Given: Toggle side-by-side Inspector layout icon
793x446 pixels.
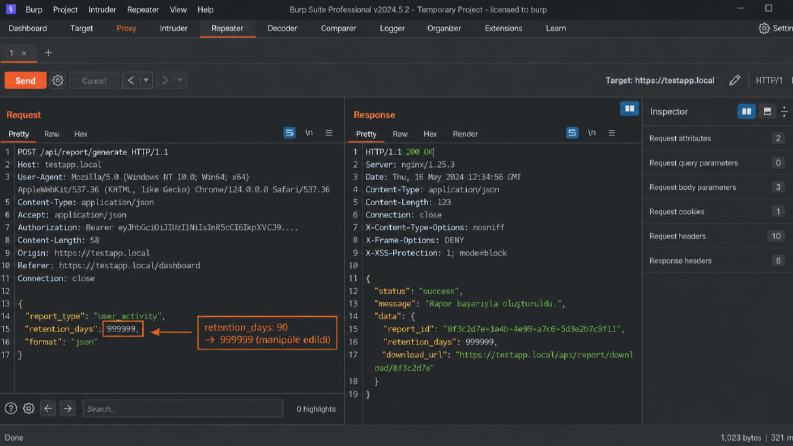Looking at the screenshot, I should coord(746,111).
